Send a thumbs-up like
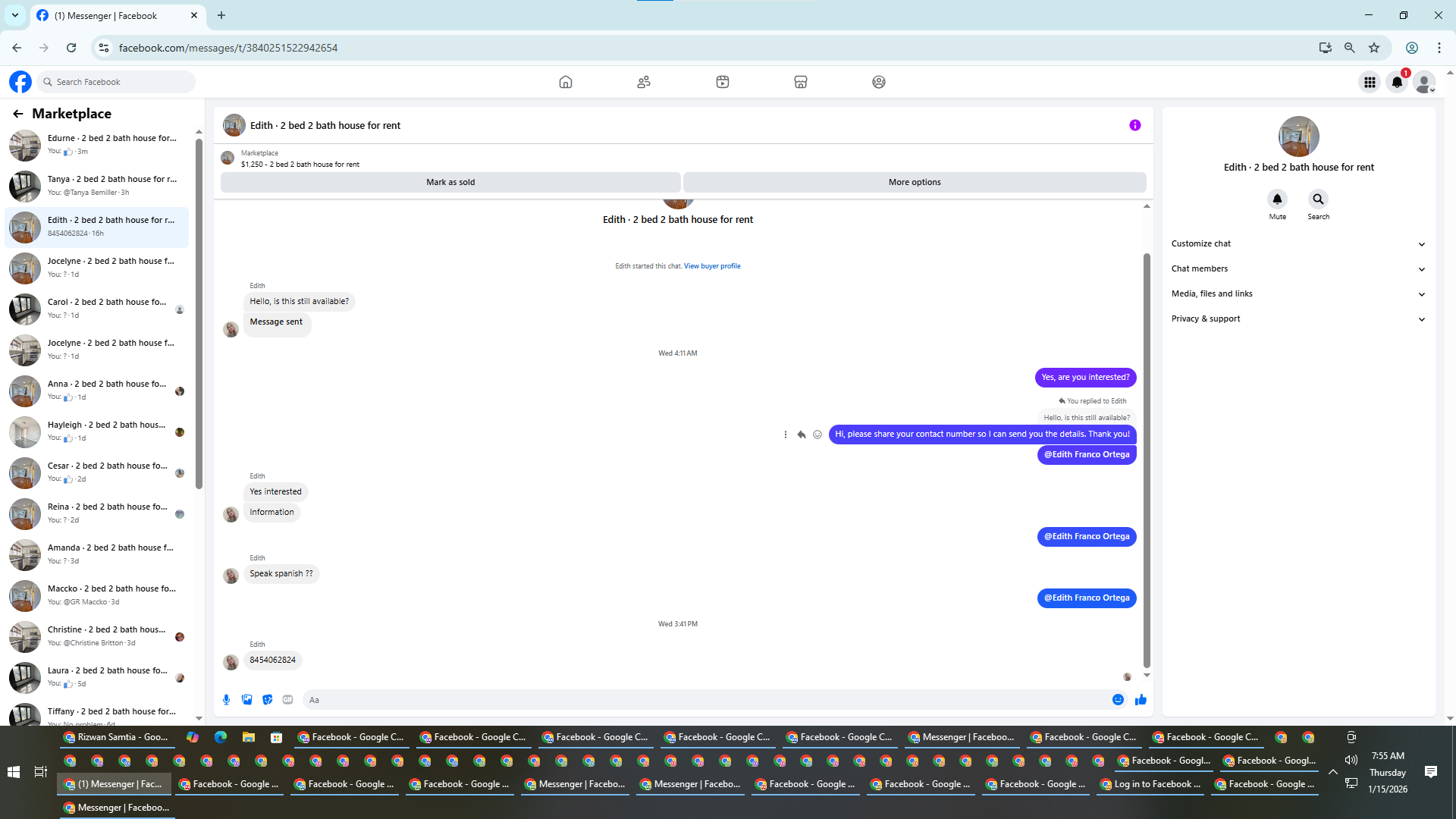Viewport: 1456px width, 819px height. pos(1141,700)
